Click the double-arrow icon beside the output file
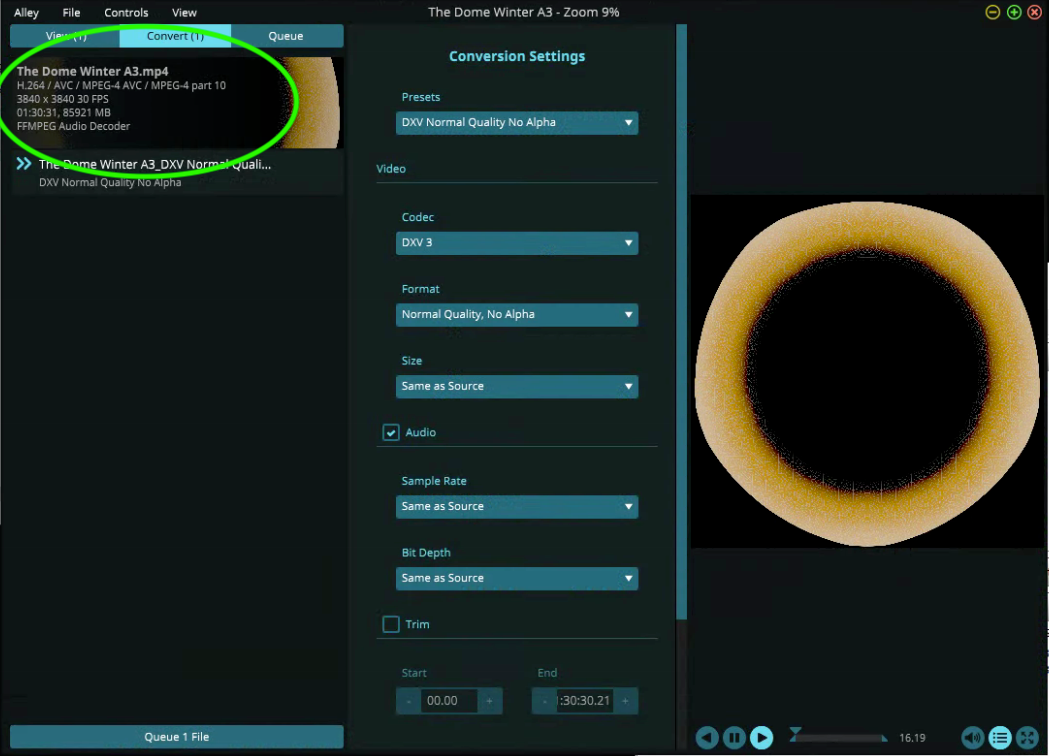Image resolution: width=1049 pixels, height=756 pixels. click(24, 164)
